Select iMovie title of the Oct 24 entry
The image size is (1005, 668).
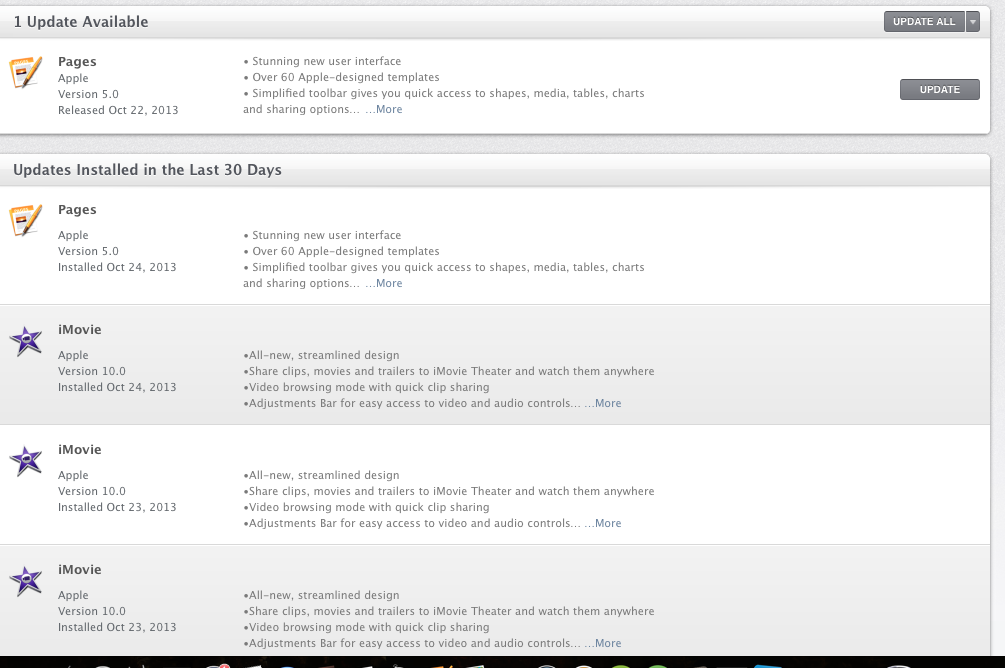click(79, 330)
